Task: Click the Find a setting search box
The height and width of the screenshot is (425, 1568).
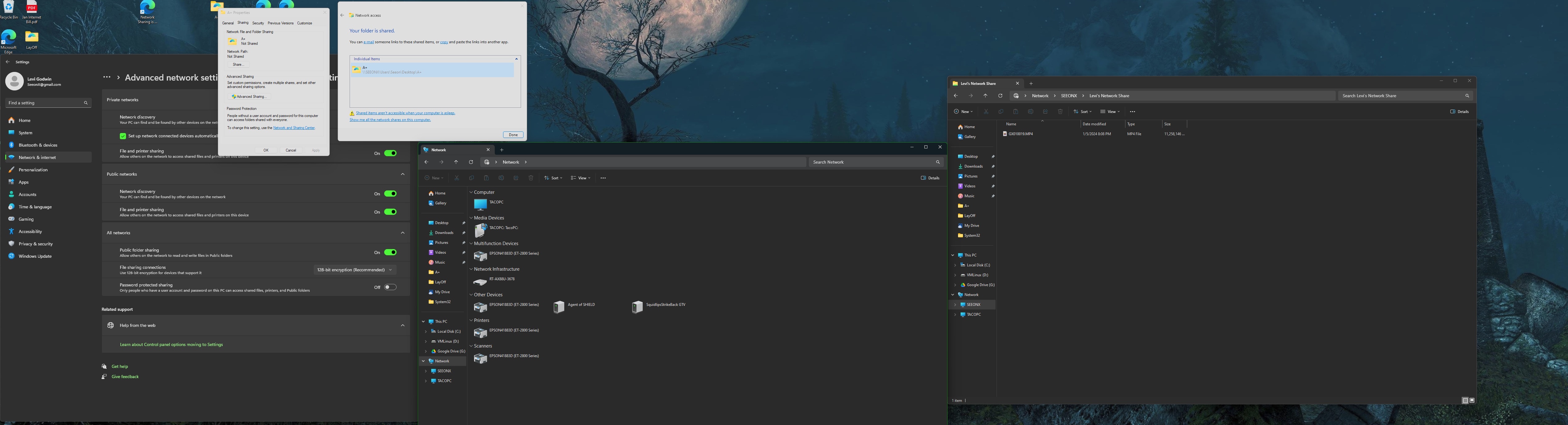Action: (48, 103)
